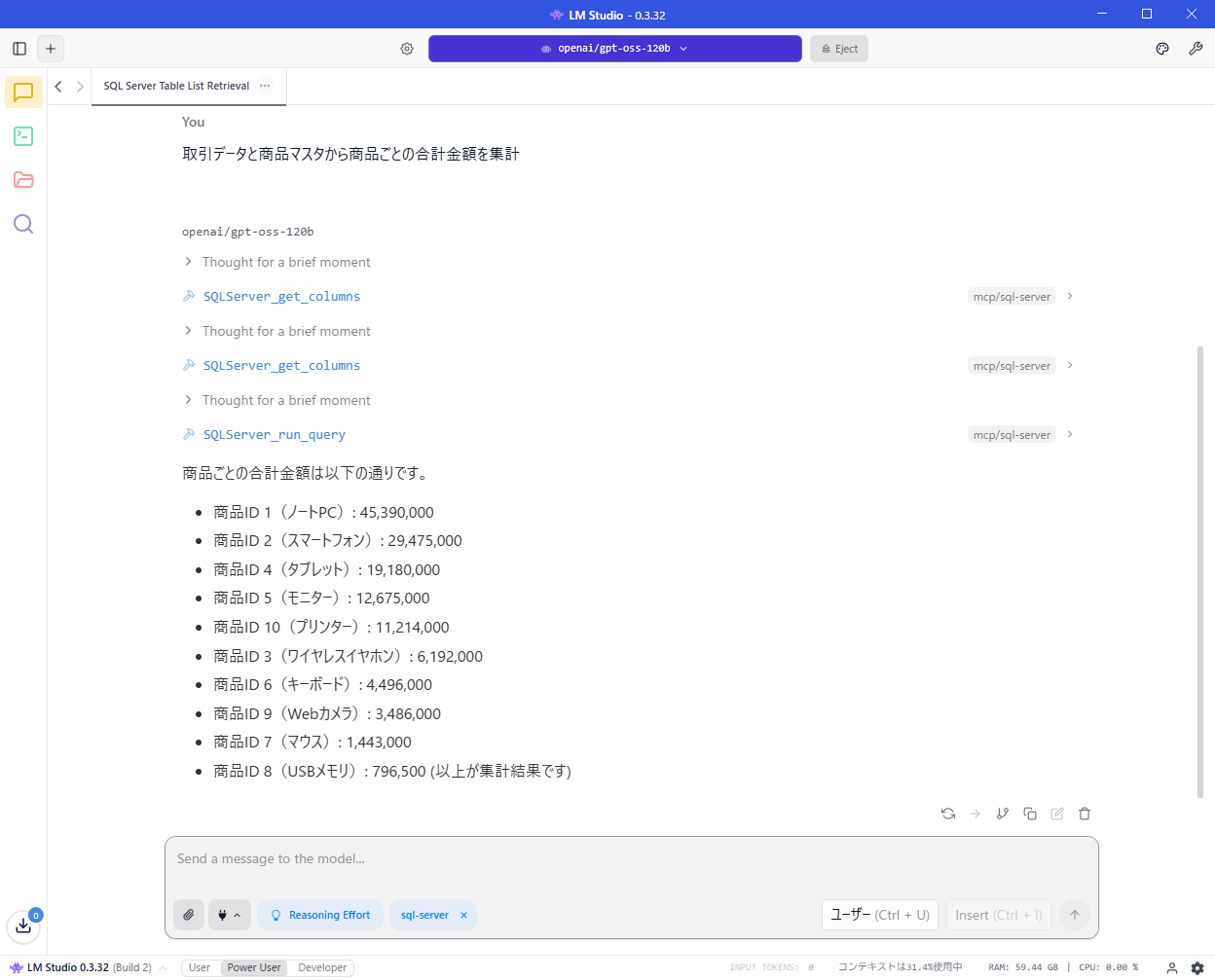
Task: Click the Eject model button
Action: pyautogui.click(x=838, y=48)
